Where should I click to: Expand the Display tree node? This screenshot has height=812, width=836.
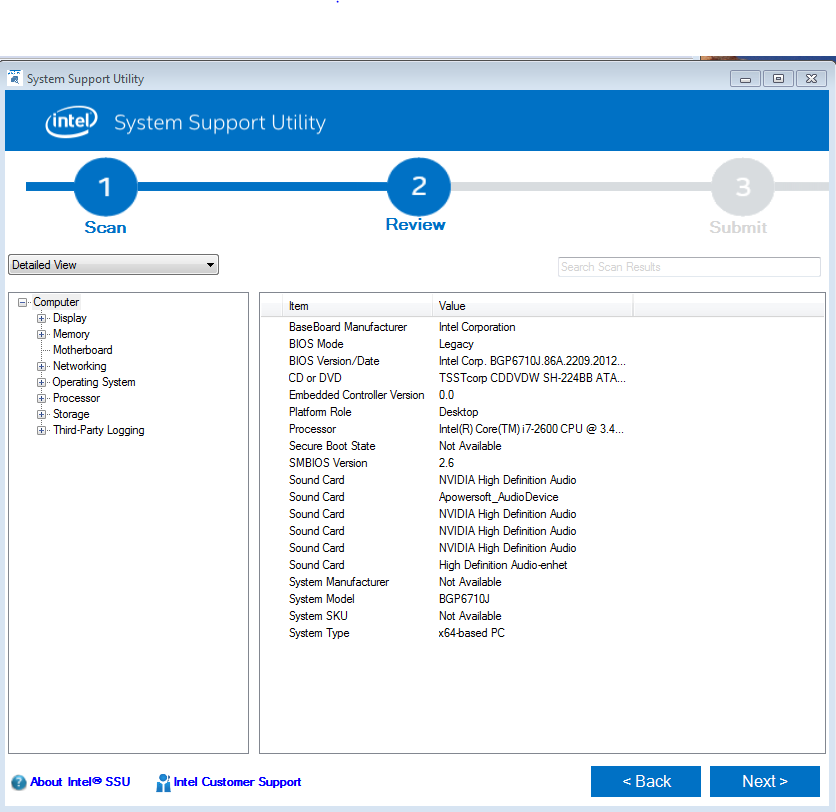[x=42, y=318]
